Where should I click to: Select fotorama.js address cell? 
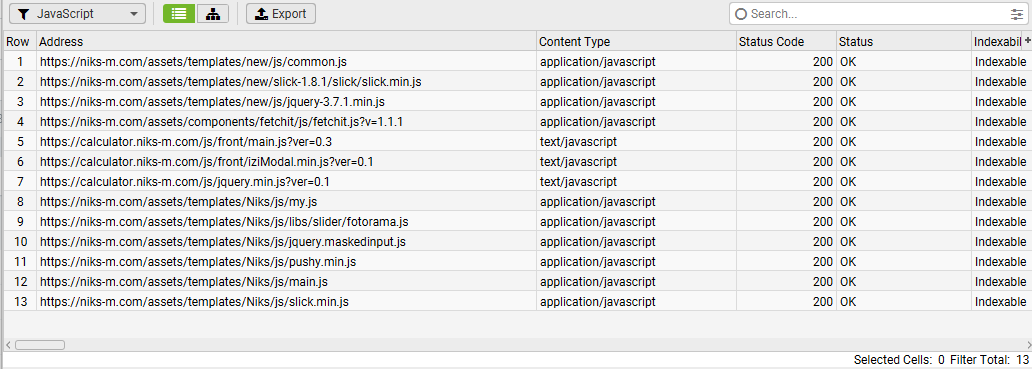click(286, 222)
